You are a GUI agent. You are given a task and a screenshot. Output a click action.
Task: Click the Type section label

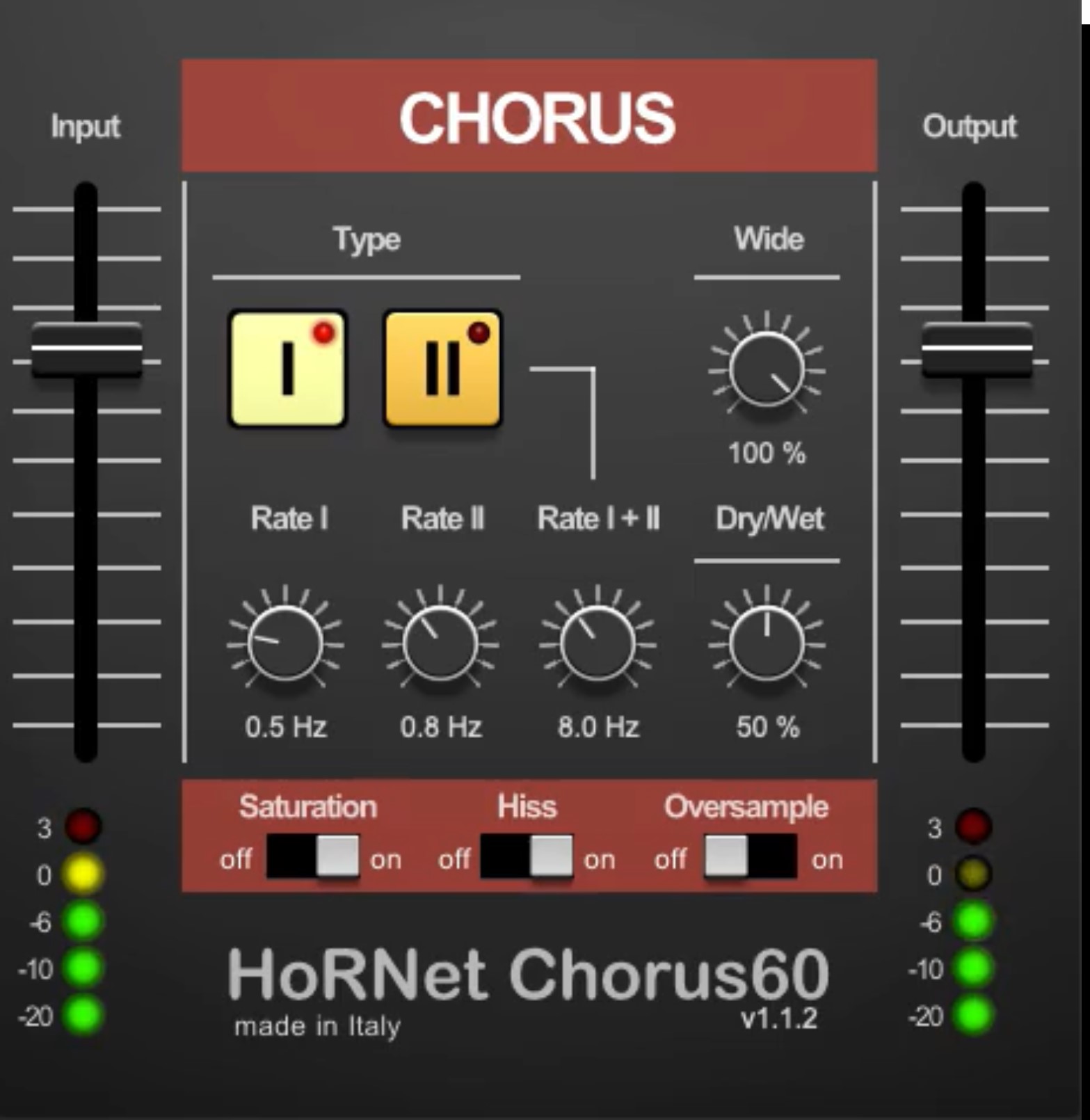click(367, 241)
